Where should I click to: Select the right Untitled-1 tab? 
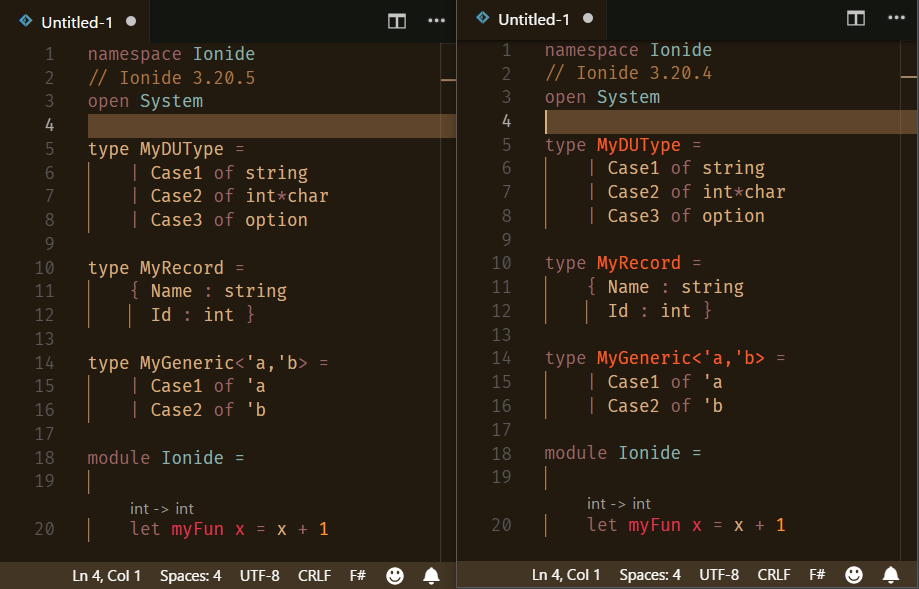pos(532,19)
